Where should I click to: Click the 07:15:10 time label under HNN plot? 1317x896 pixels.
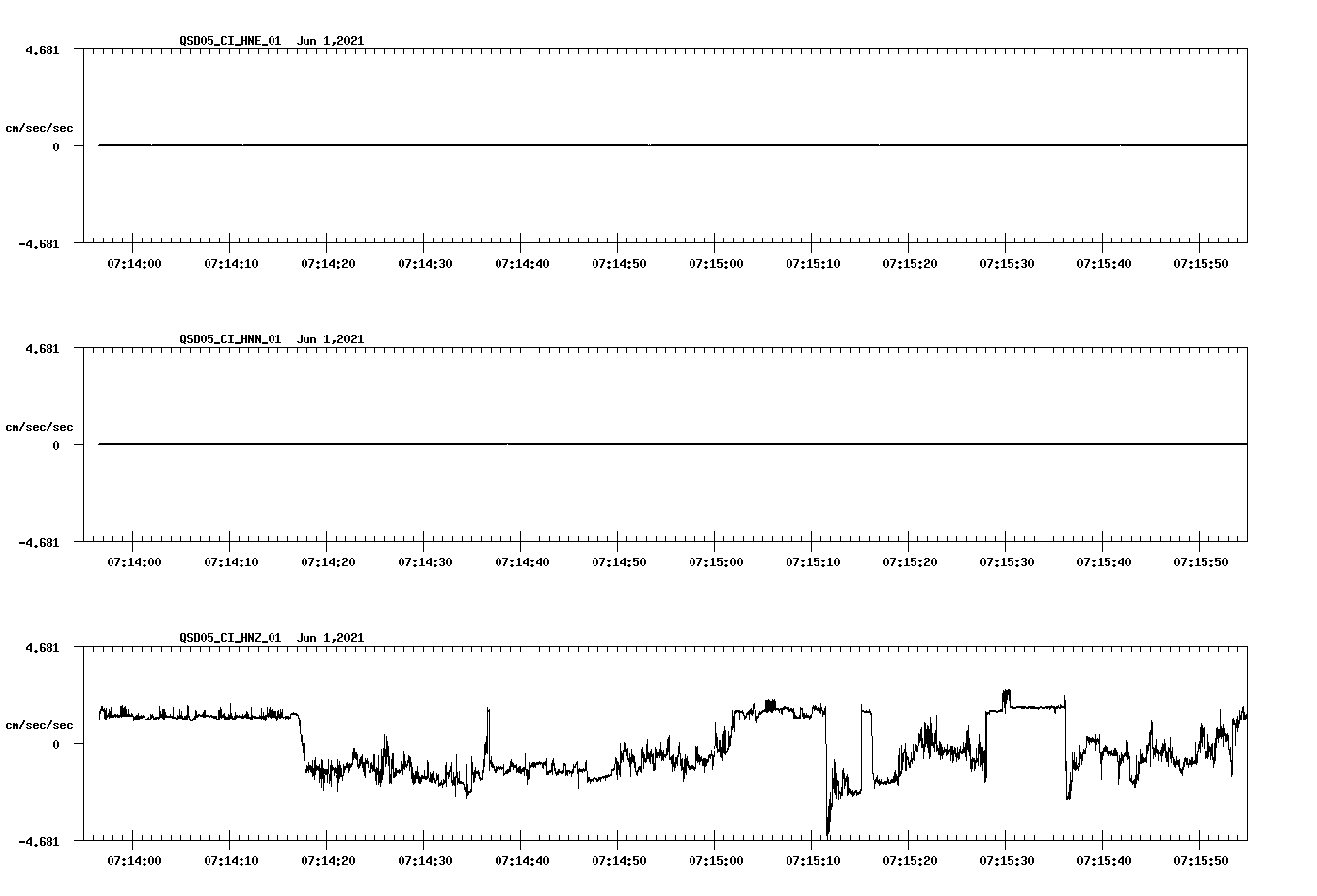coord(813,561)
